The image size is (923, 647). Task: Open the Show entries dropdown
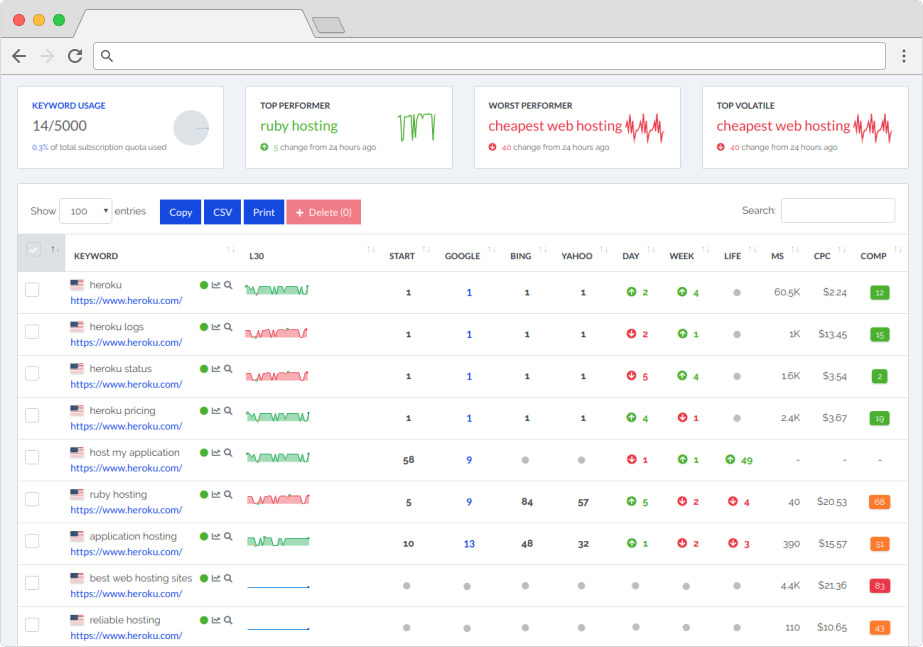point(86,211)
